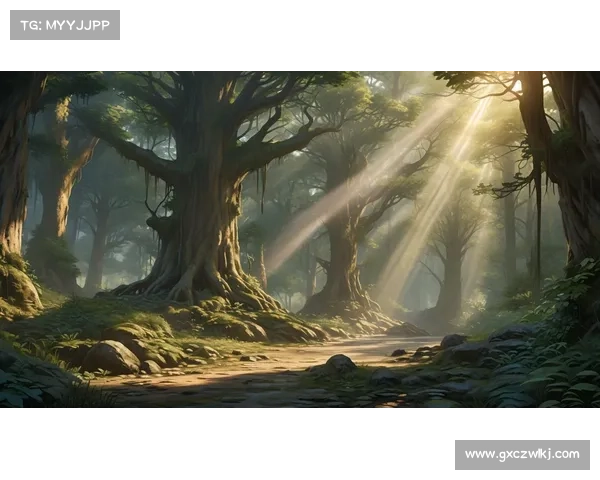Screen dimensions: 600x480
Task: Click the TG: MYYJJPP label
Action: click(x=64, y=24)
